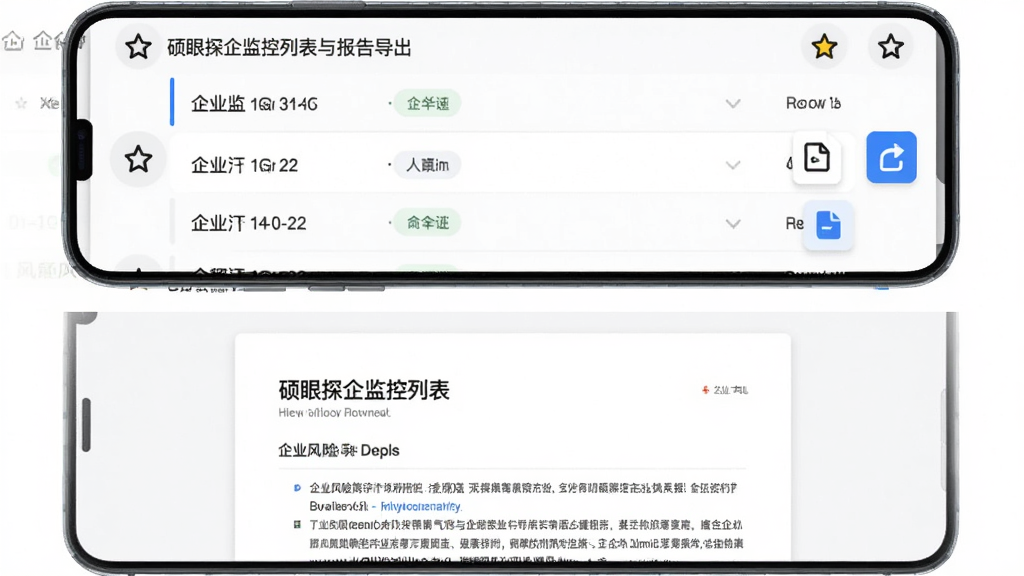
Task: Select the 企业汗 140-22 list entry
Action: tap(249, 223)
